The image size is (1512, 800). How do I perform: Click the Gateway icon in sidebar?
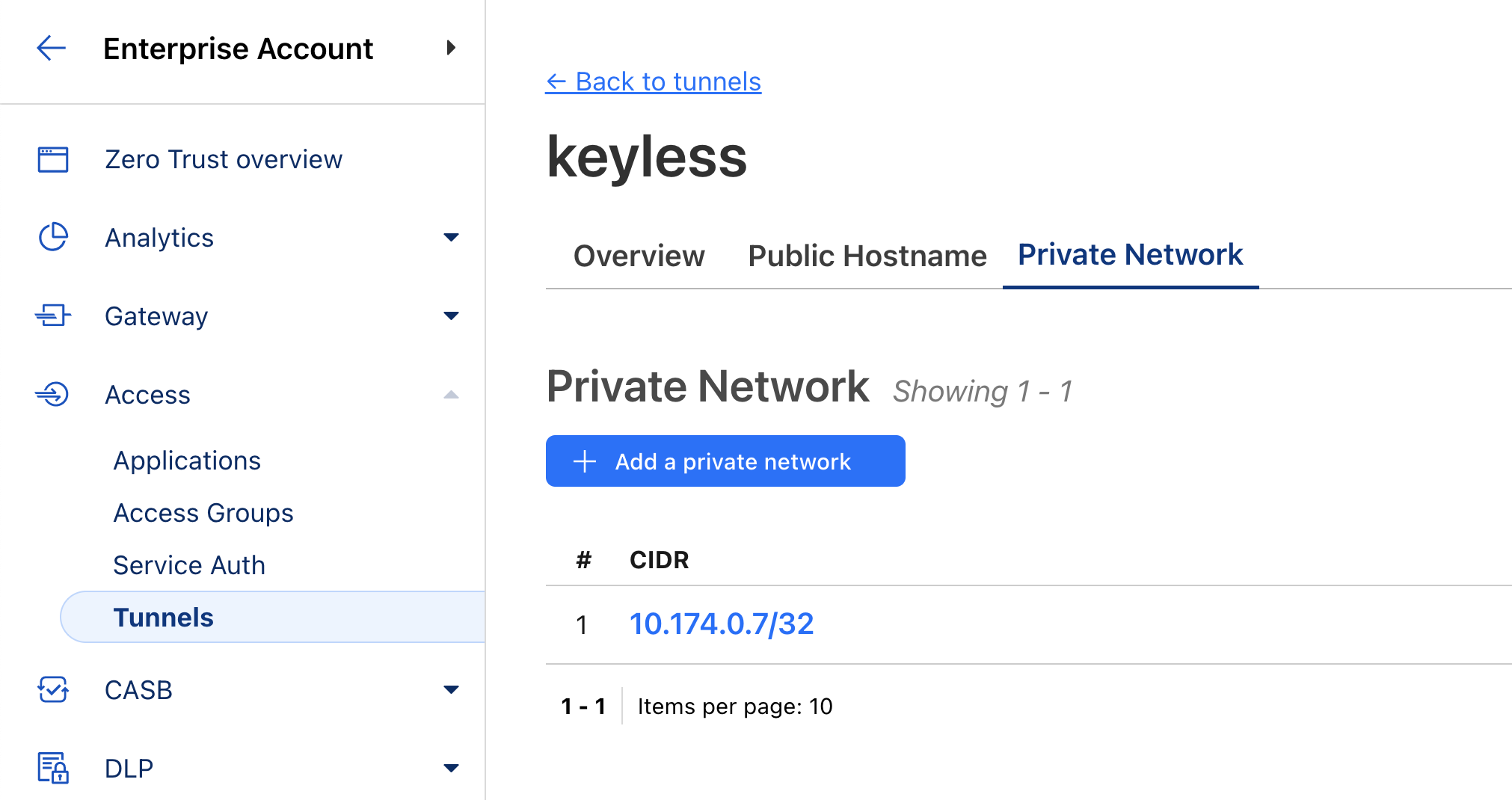coord(51,316)
